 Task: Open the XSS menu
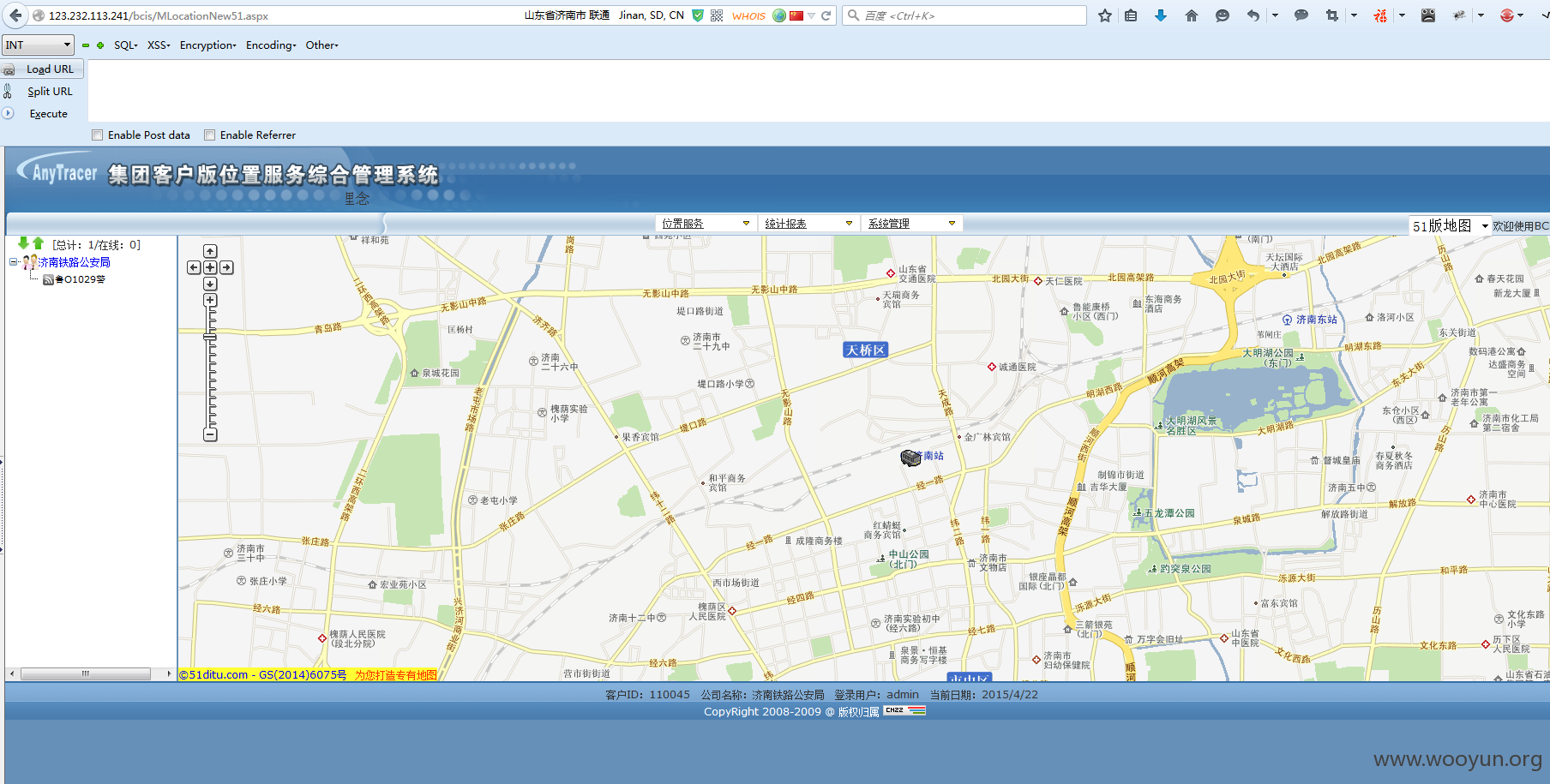click(x=159, y=45)
